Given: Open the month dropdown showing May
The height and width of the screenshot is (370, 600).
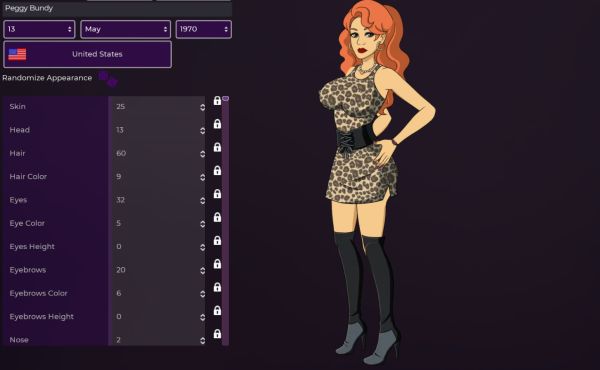Looking at the screenshot, I should [x=126, y=29].
